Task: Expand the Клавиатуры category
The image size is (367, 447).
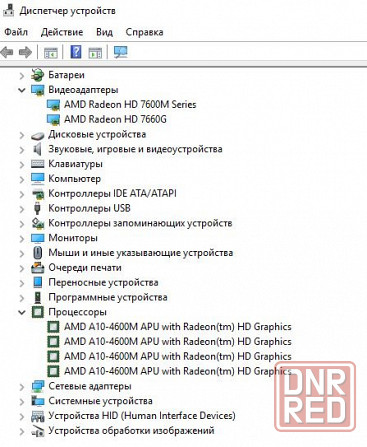Action: tap(22, 165)
